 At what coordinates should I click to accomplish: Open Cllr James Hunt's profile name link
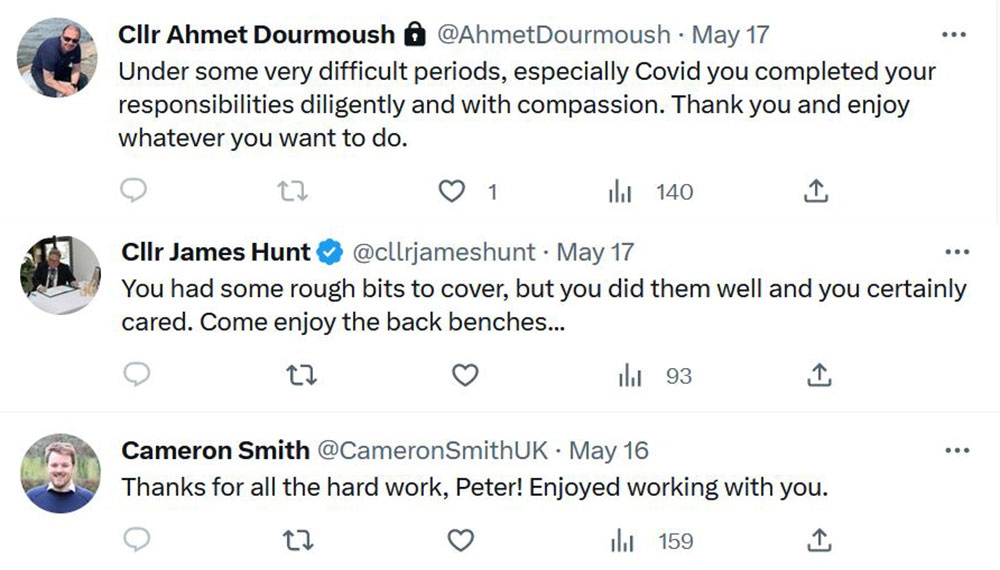216,253
